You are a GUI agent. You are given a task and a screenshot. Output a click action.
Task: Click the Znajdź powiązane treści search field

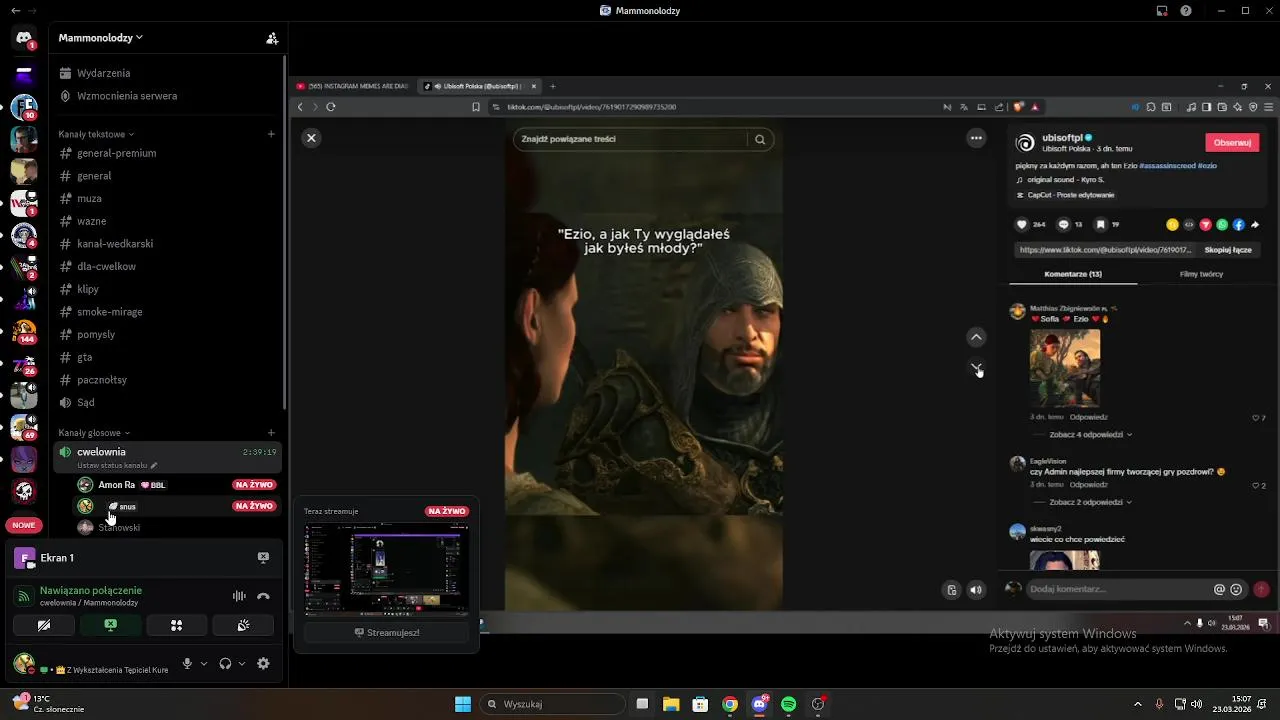[x=630, y=139]
